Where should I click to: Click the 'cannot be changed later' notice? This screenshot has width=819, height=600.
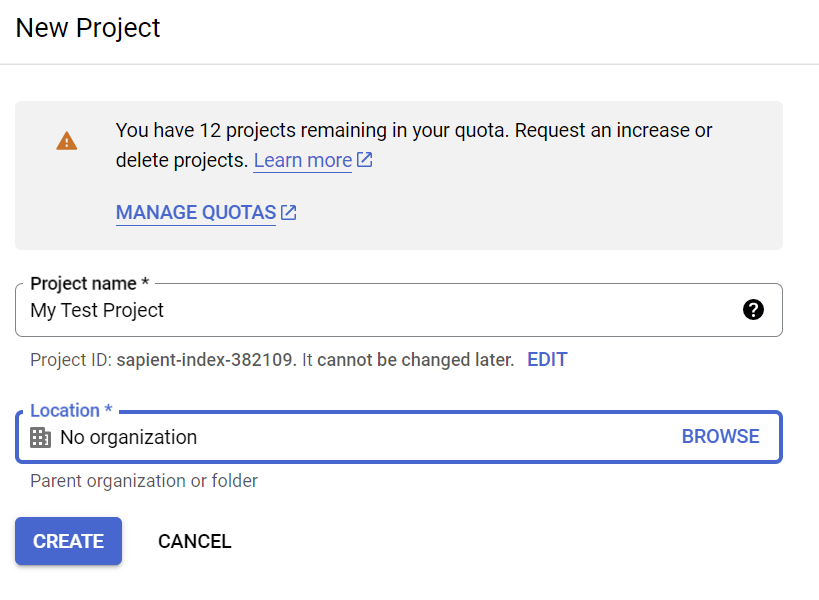(x=415, y=359)
